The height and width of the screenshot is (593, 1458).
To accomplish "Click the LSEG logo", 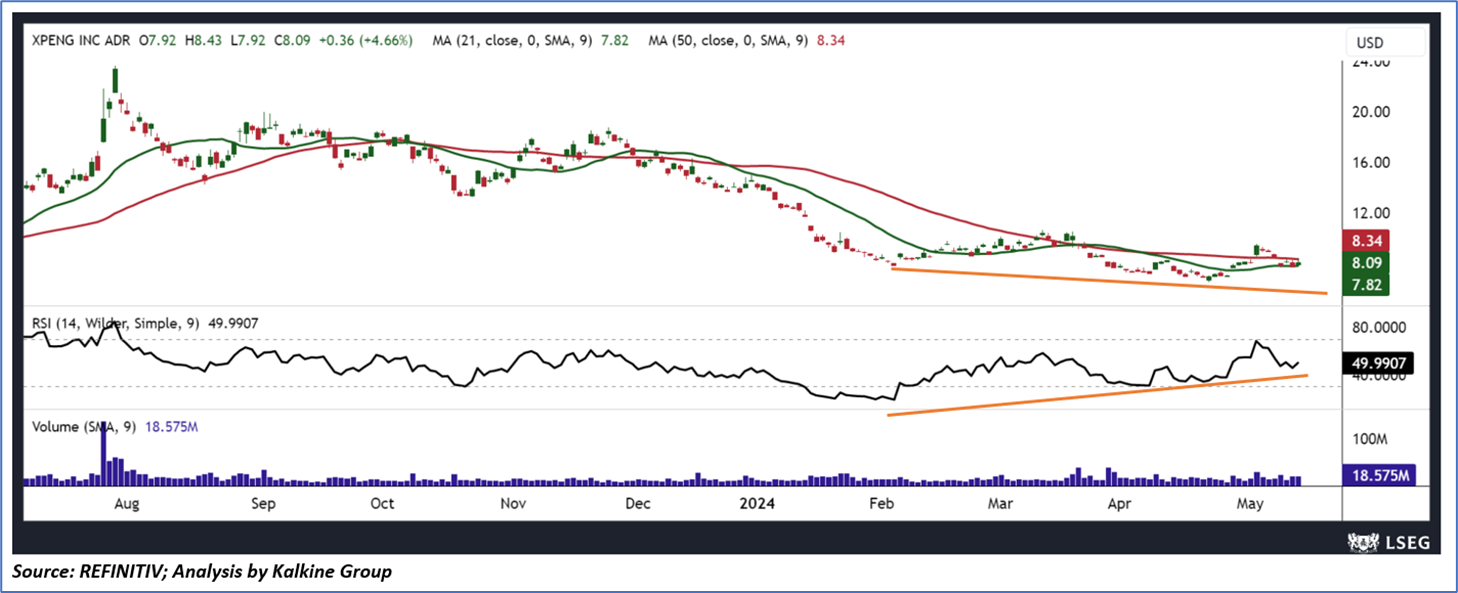I will [x=1391, y=543].
